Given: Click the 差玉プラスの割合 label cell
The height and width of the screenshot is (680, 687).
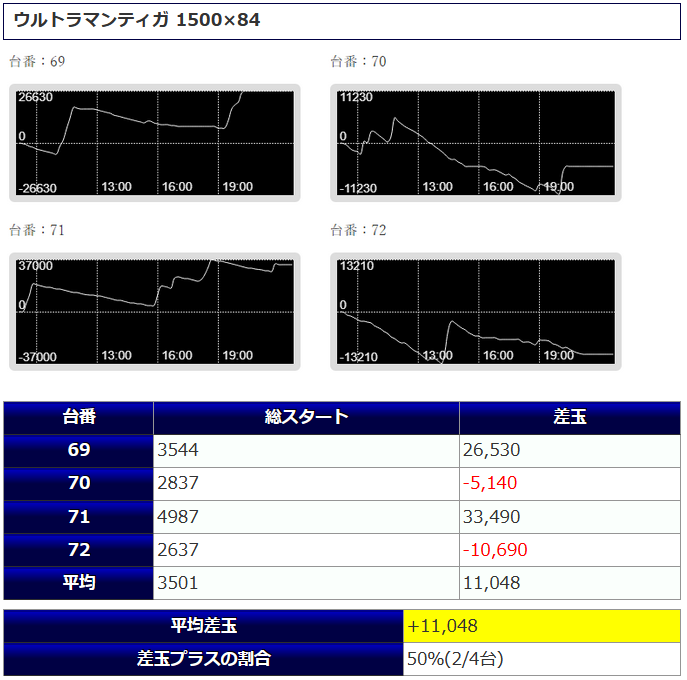Looking at the screenshot, I should click(x=204, y=659).
